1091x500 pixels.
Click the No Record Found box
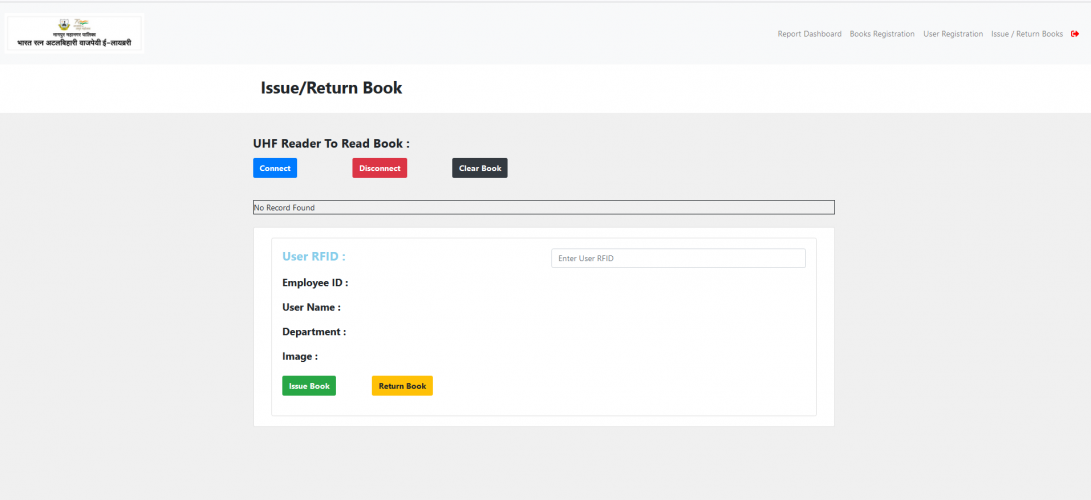coord(543,207)
